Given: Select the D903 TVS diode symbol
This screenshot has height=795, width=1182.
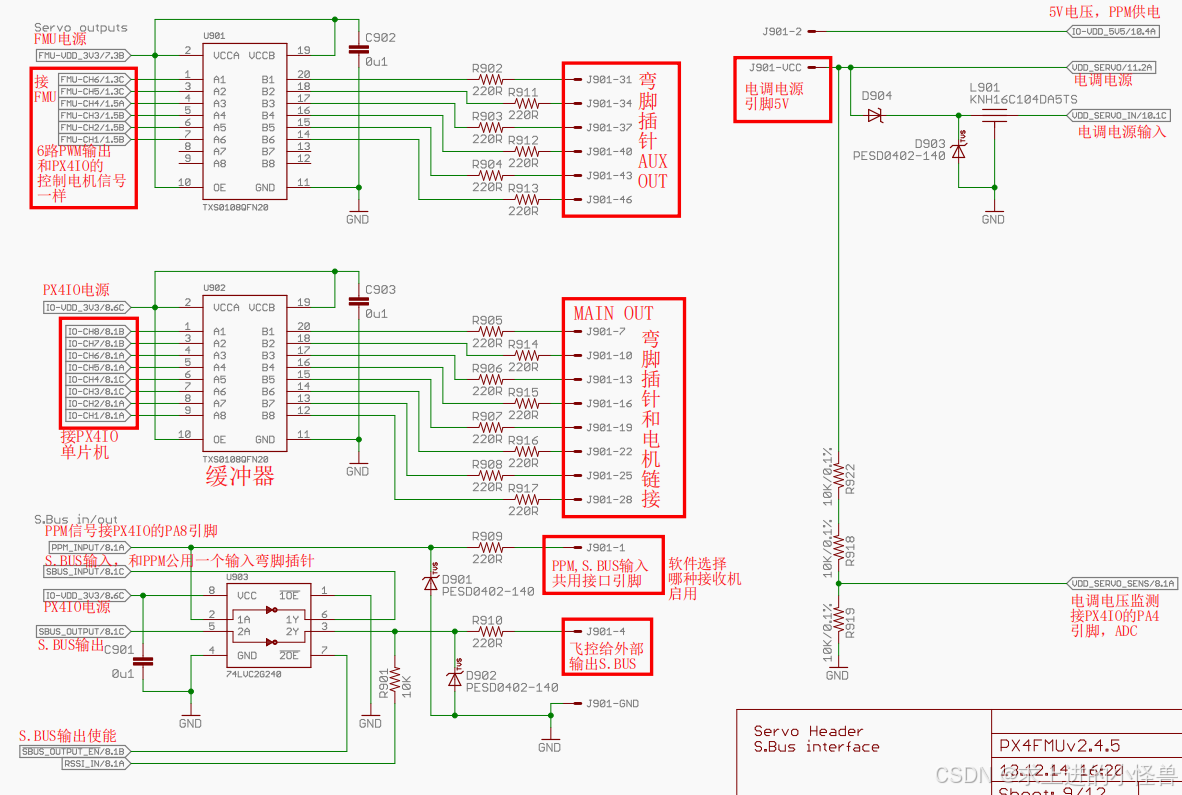Looking at the screenshot, I should [x=959, y=149].
